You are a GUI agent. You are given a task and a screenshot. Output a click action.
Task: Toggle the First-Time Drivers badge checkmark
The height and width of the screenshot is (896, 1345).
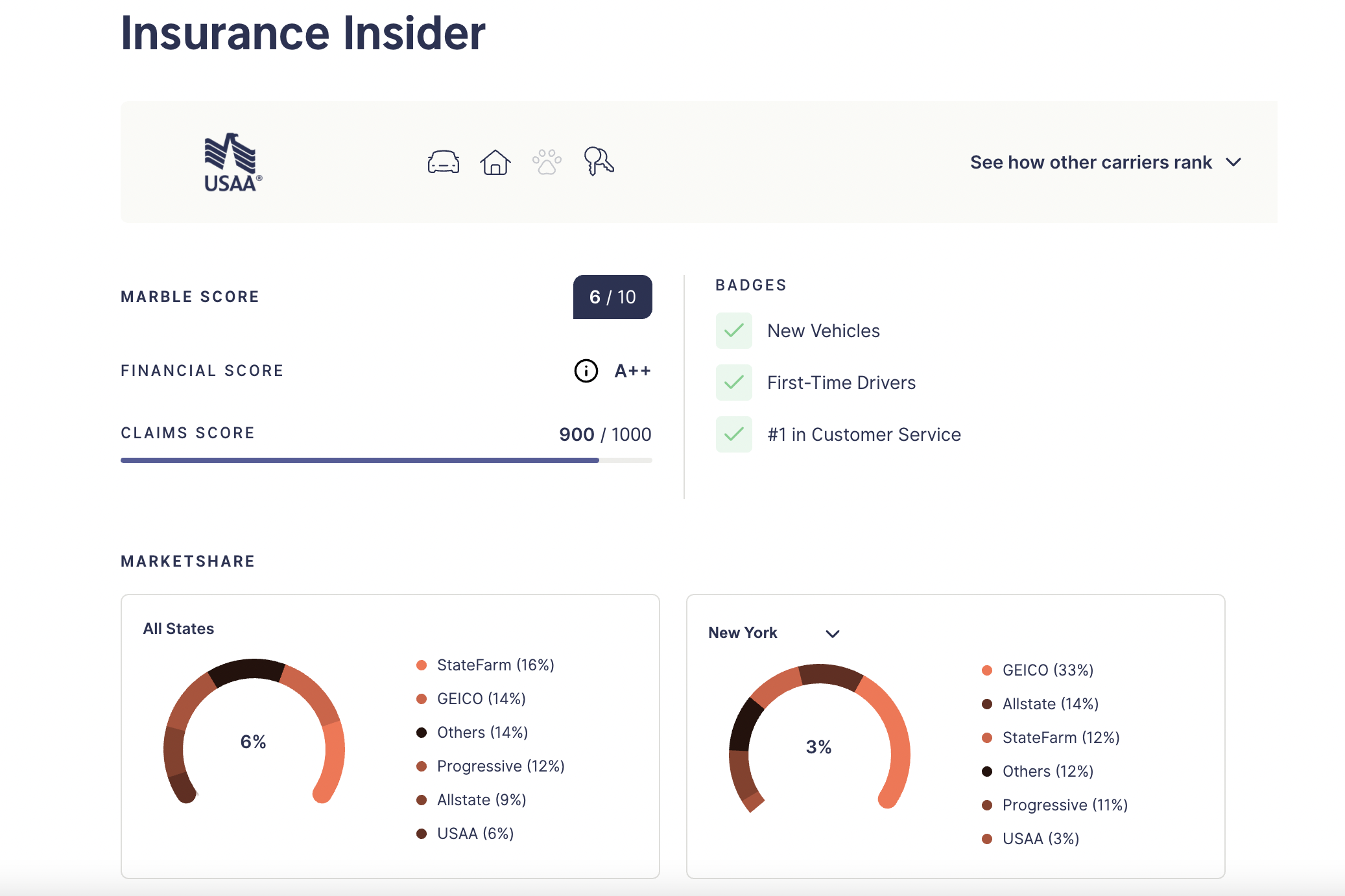(734, 383)
